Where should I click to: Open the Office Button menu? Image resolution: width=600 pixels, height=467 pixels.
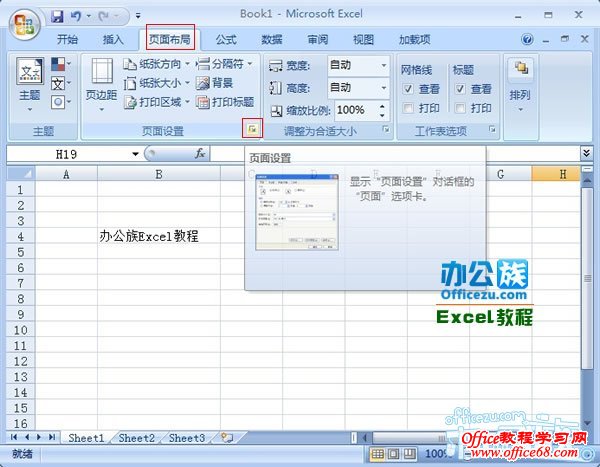click(24, 24)
